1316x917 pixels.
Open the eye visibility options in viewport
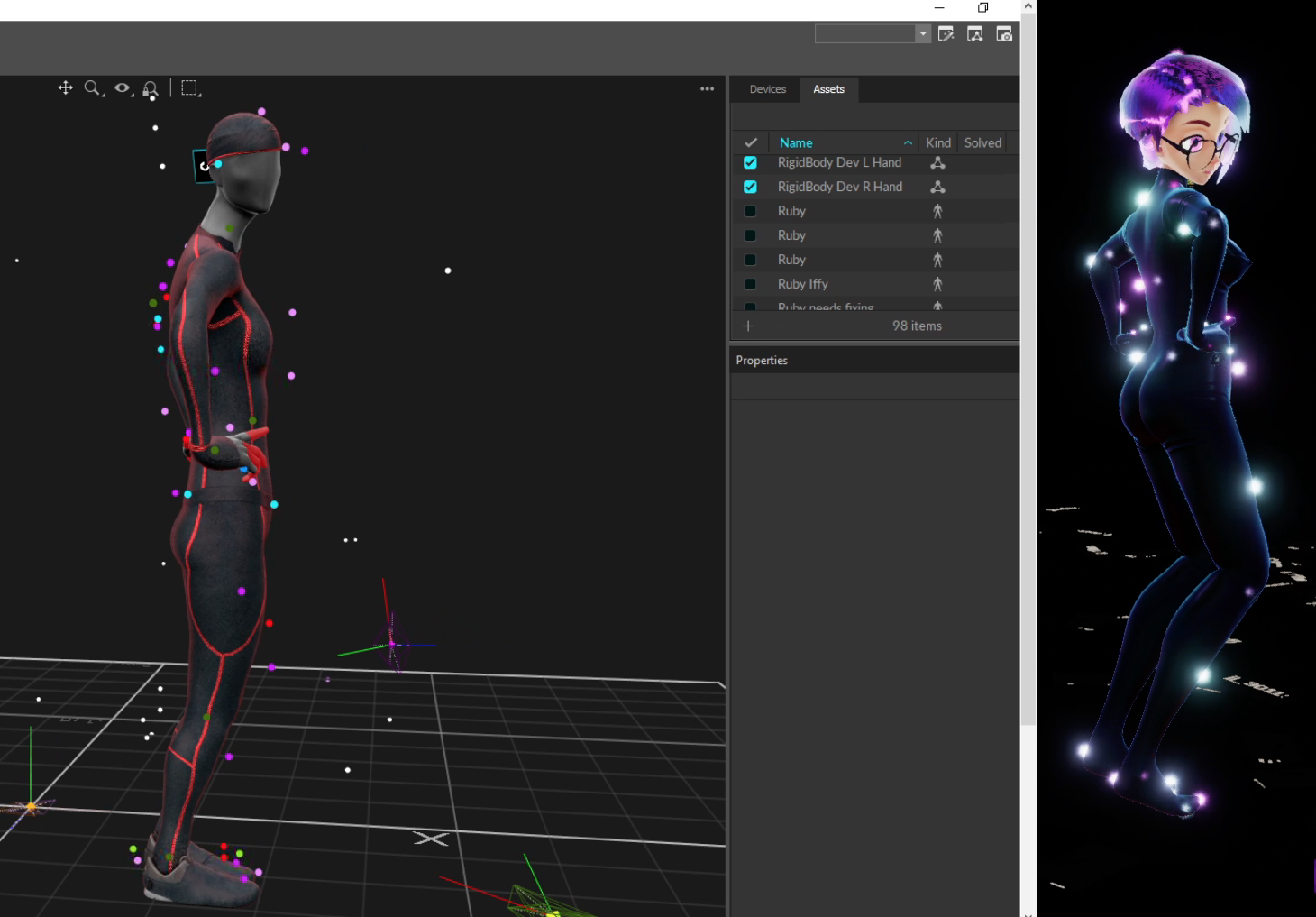tap(123, 87)
